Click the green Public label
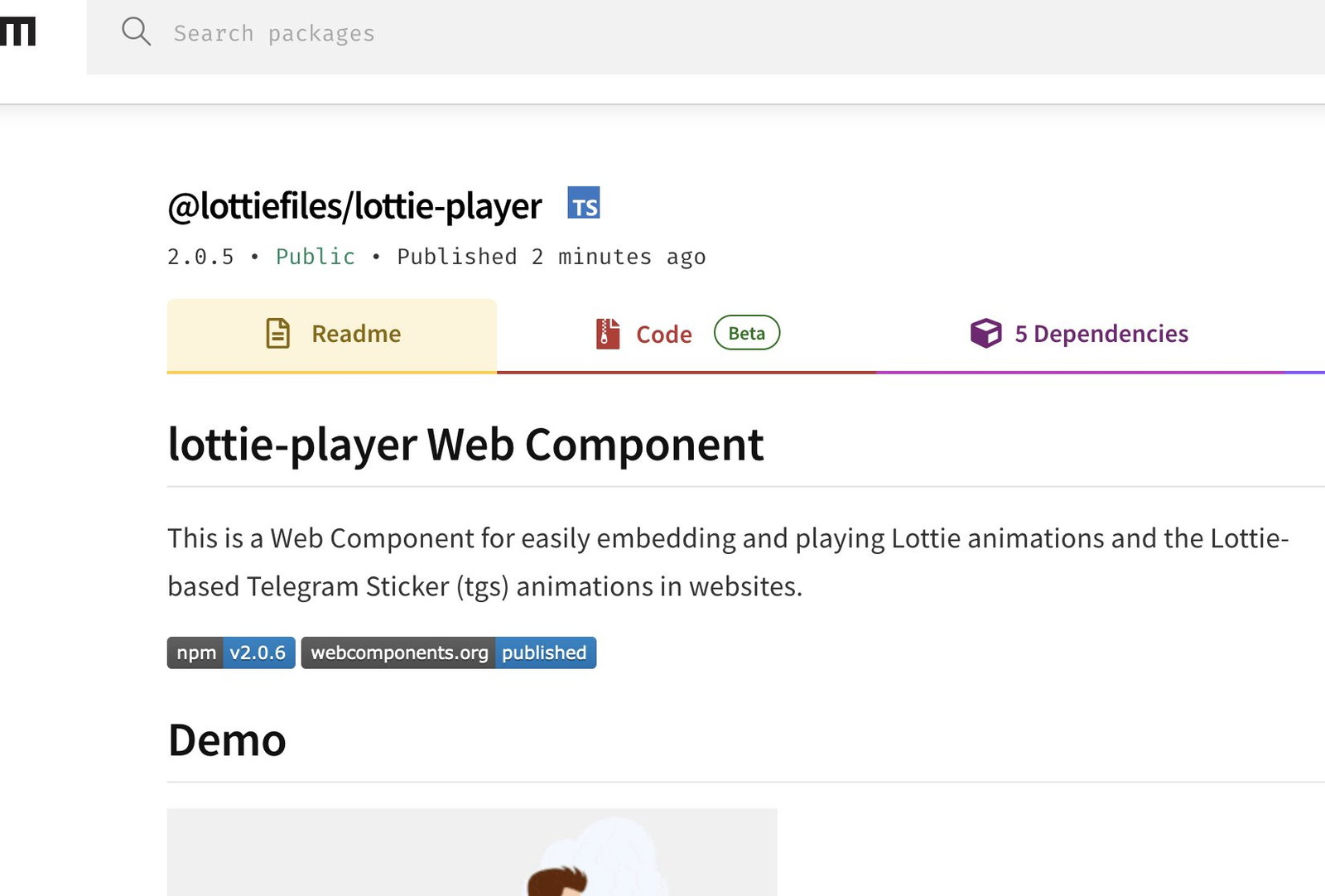This screenshot has width=1325, height=896. [316, 257]
